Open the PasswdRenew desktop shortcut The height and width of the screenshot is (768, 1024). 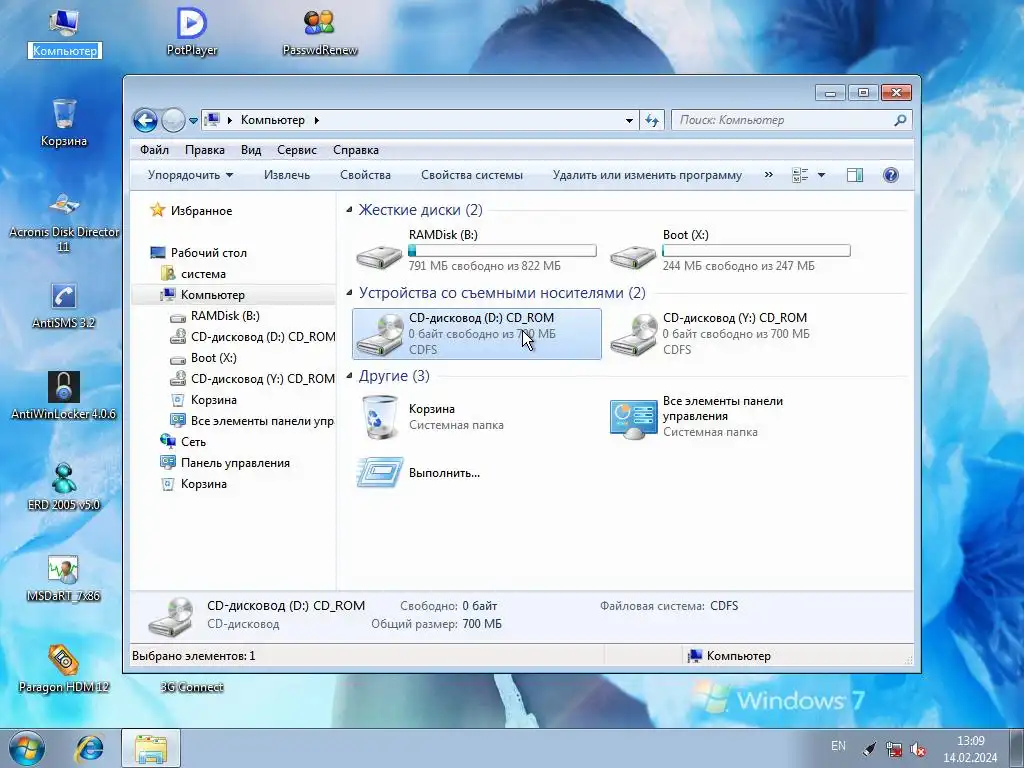pyautogui.click(x=320, y=31)
